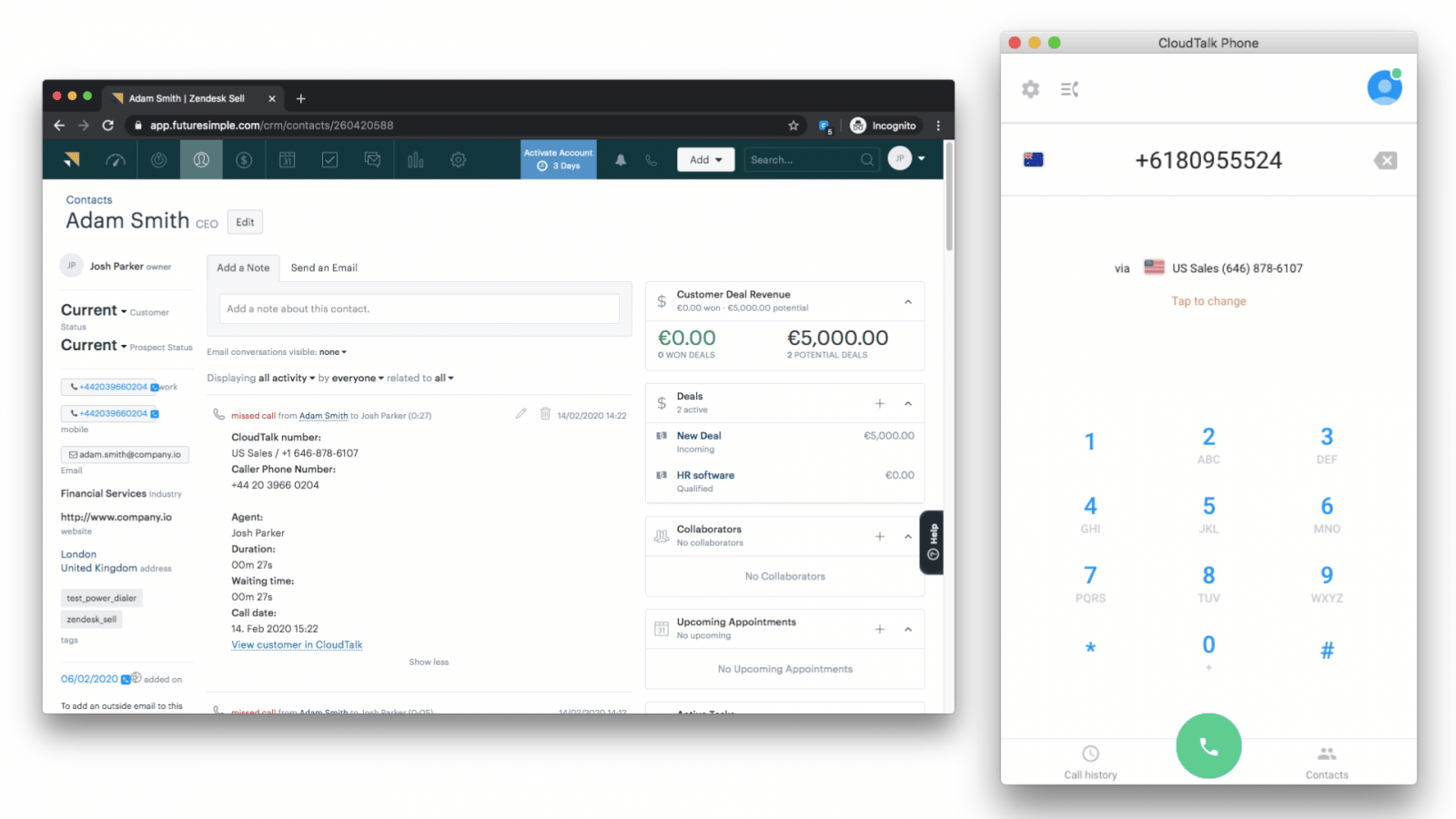The width and height of the screenshot is (1456, 819).
Task: Click Edit button next to Adam Smith
Action: (x=245, y=222)
